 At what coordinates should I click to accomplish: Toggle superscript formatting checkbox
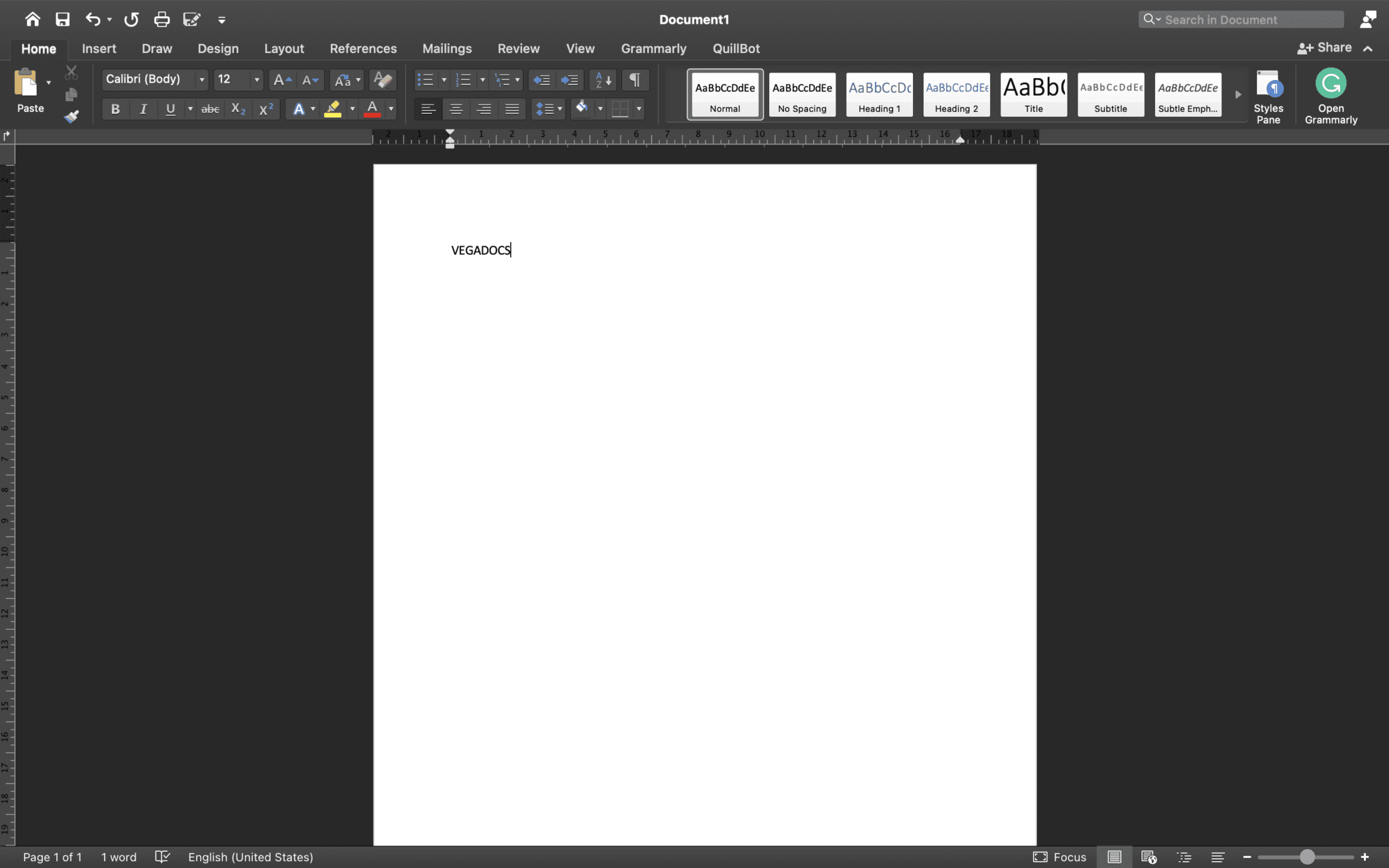tap(265, 109)
